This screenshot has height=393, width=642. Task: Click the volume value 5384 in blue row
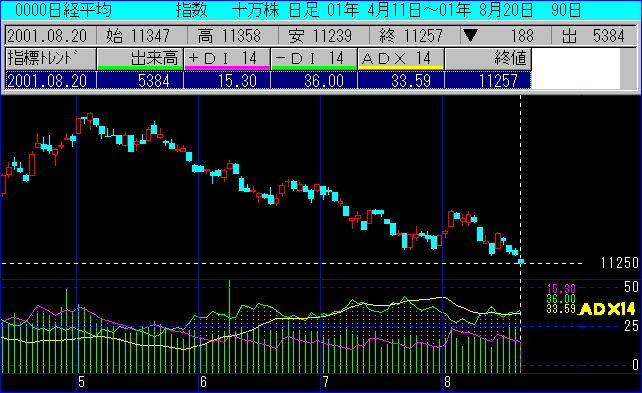[140, 80]
